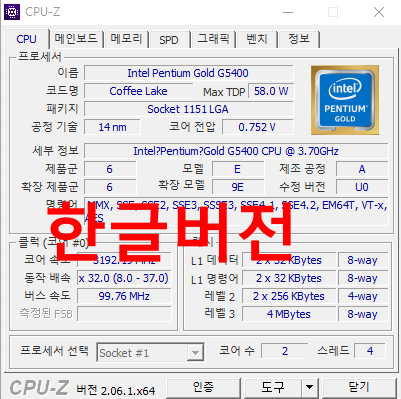
Task: Click the Coffee Lake code name value
Action: (138, 91)
